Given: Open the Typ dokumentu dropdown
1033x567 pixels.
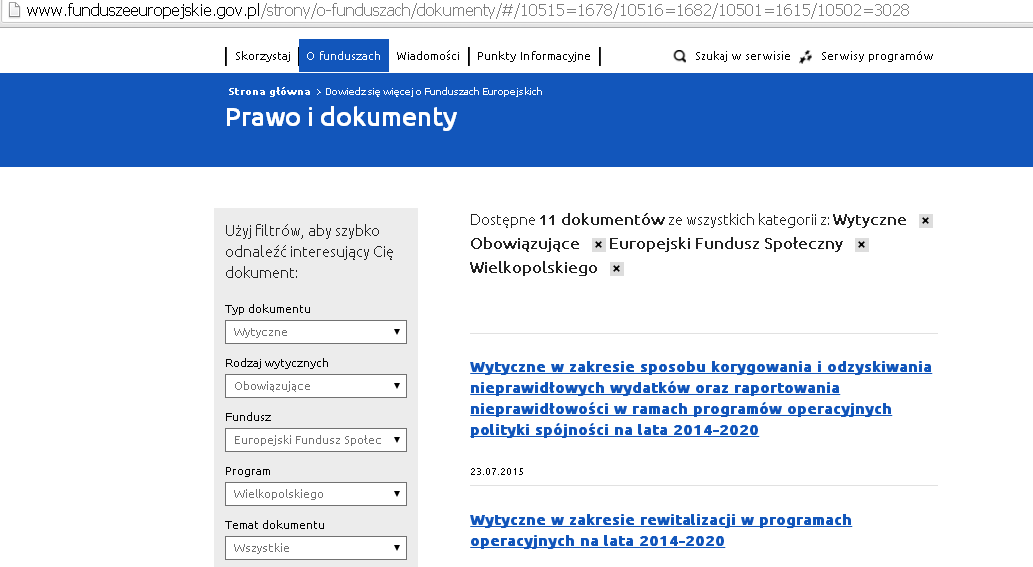Looking at the screenshot, I should (316, 332).
